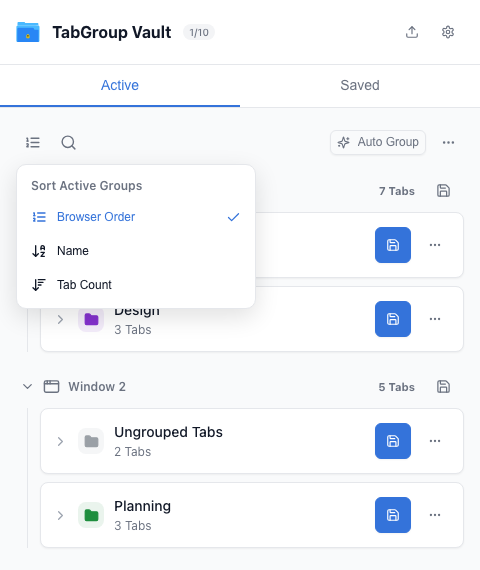Click the 7 Tabs count text
Screen dimensions: 480x570
397,191
